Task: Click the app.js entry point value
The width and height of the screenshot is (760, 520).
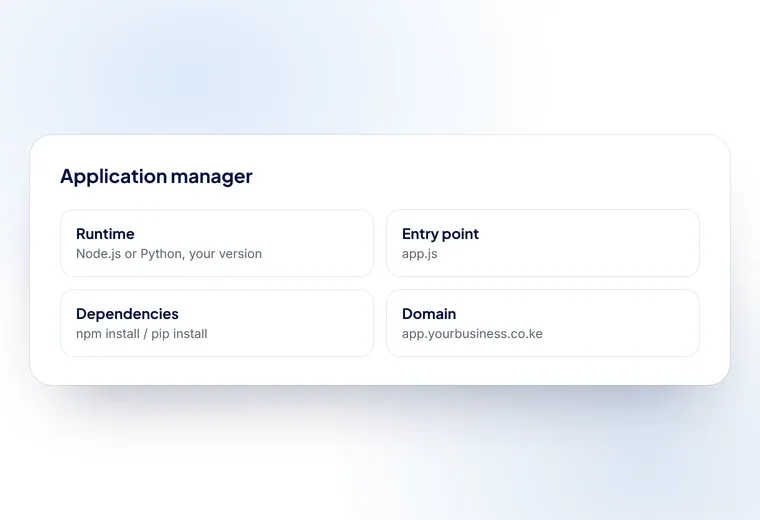Action: [x=419, y=254]
